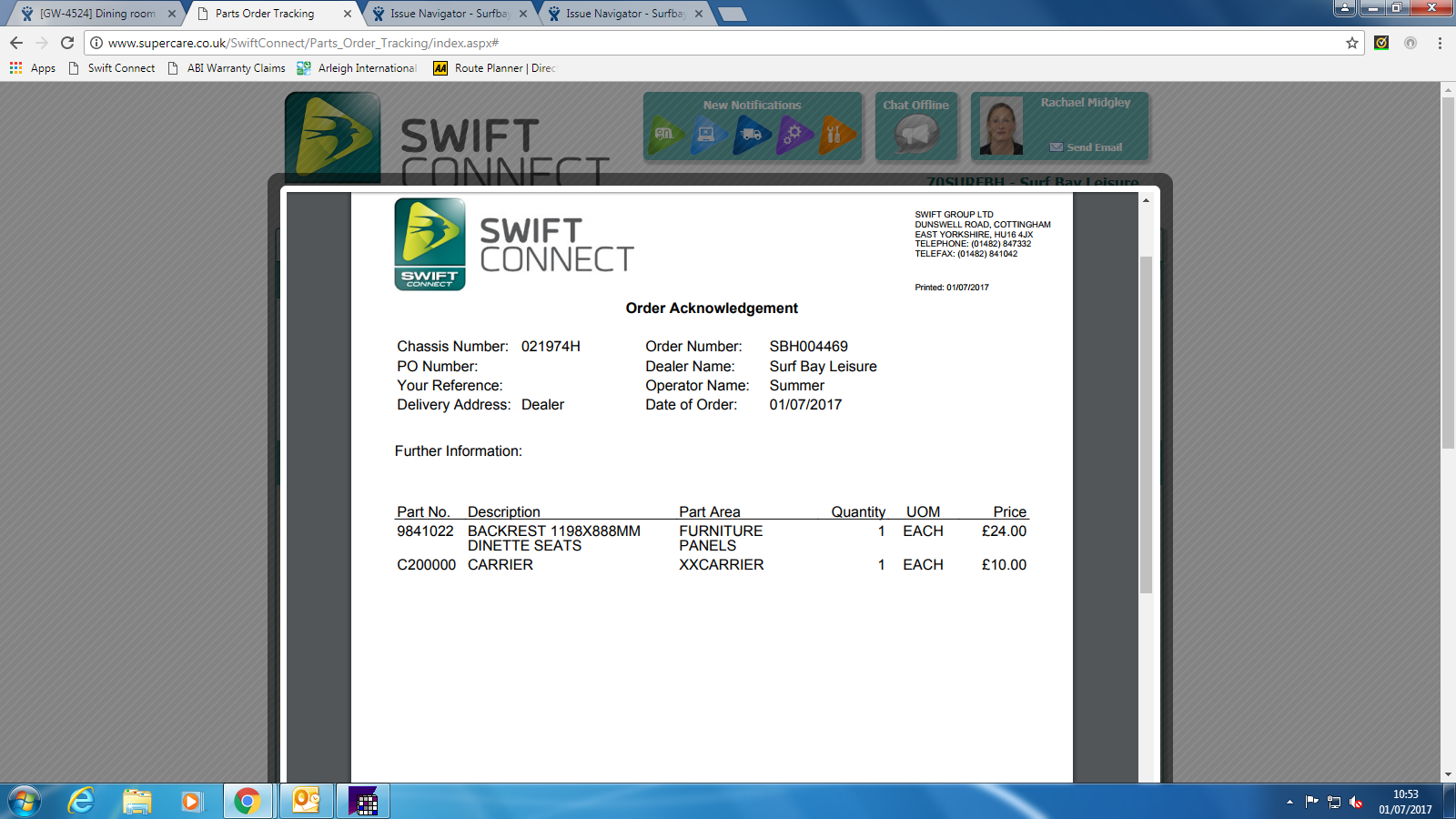Open the Windows Start menu
The height and width of the screenshot is (819, 1456).
25,802
